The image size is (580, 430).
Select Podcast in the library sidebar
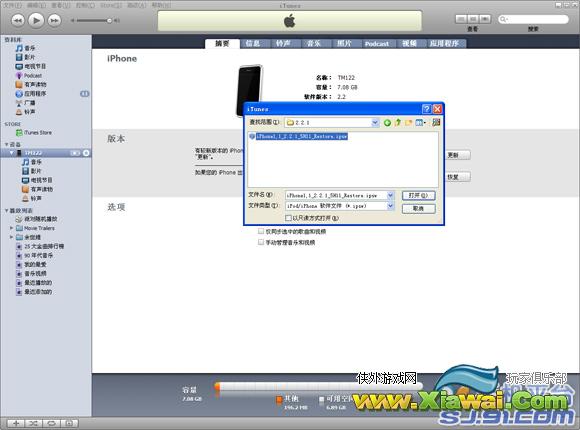29,75
